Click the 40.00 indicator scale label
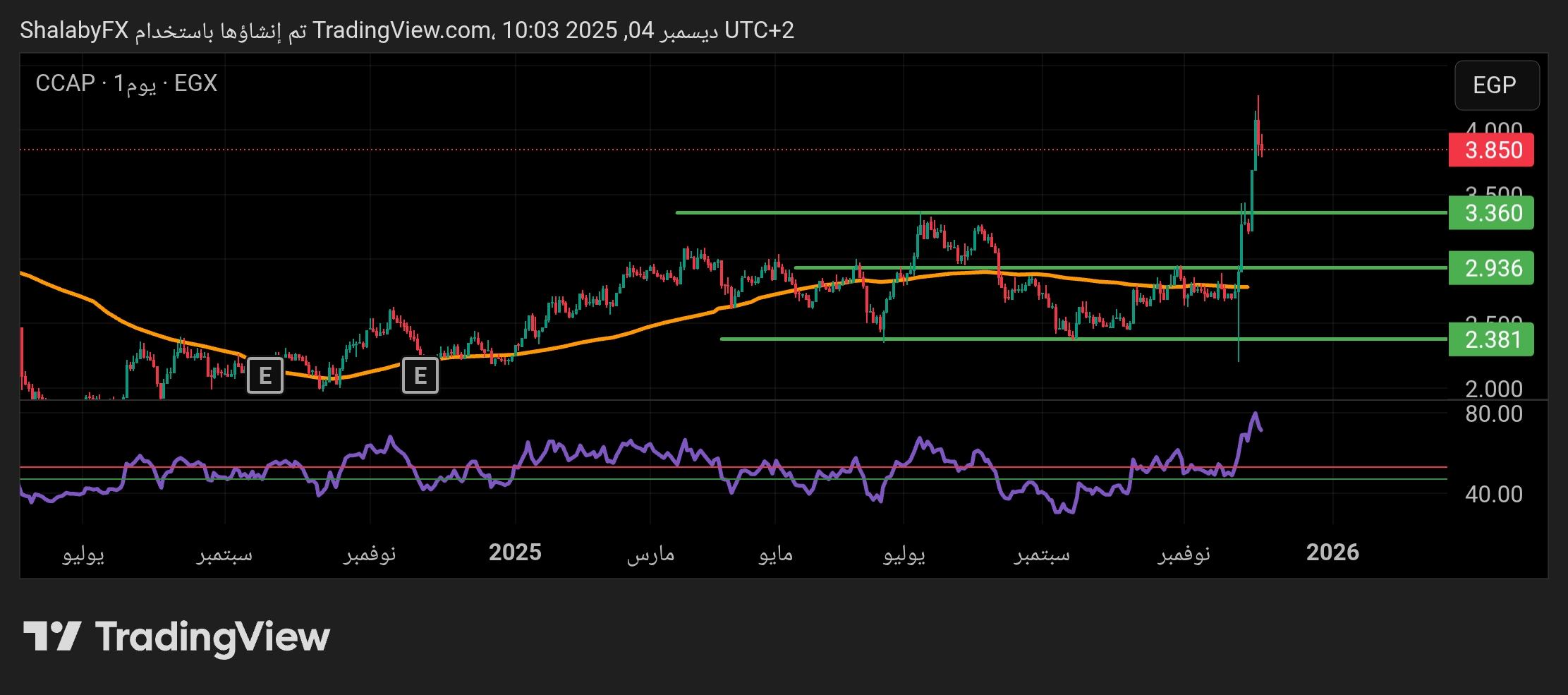 1493,494
